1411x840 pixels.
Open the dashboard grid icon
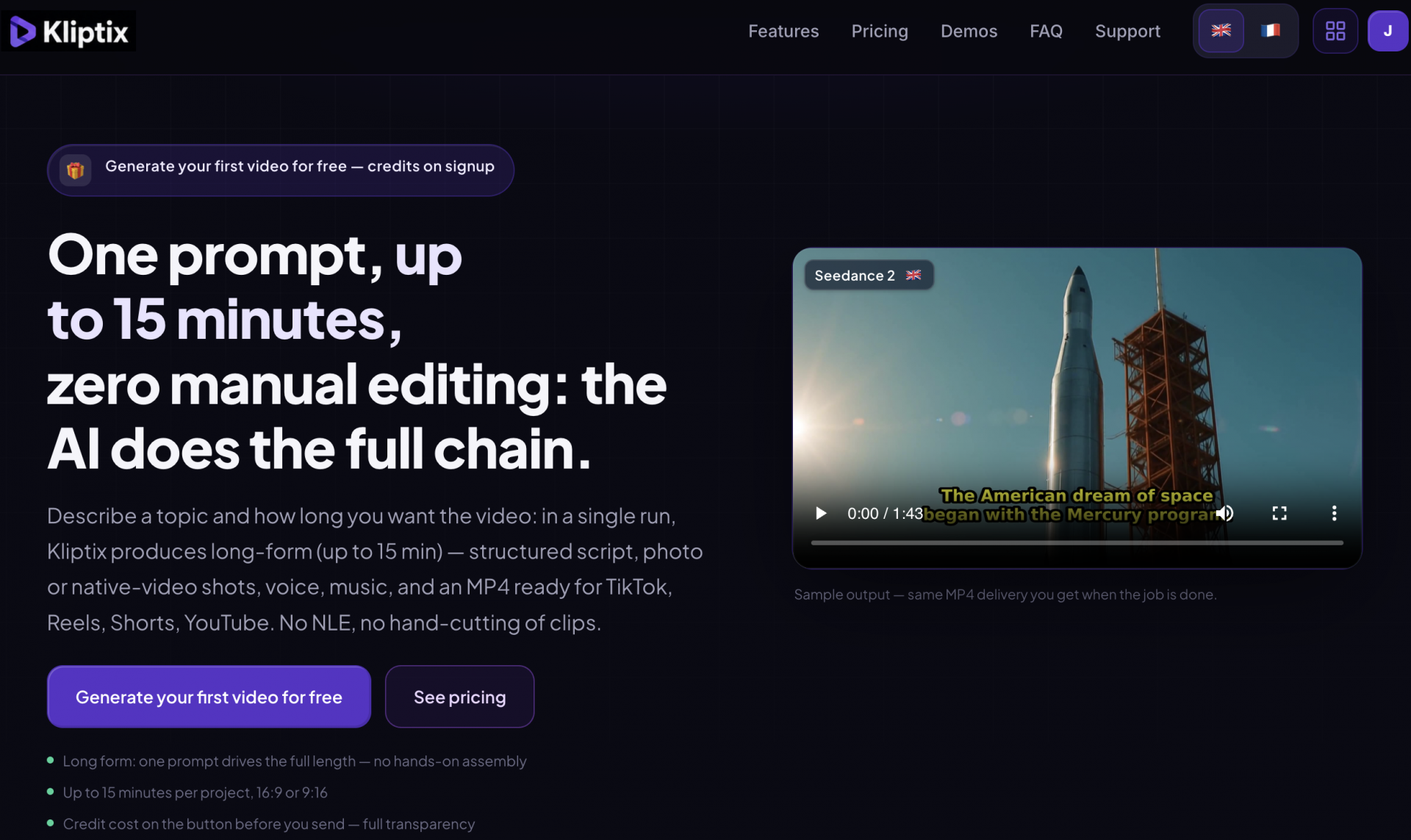(x=1335, y=31)
